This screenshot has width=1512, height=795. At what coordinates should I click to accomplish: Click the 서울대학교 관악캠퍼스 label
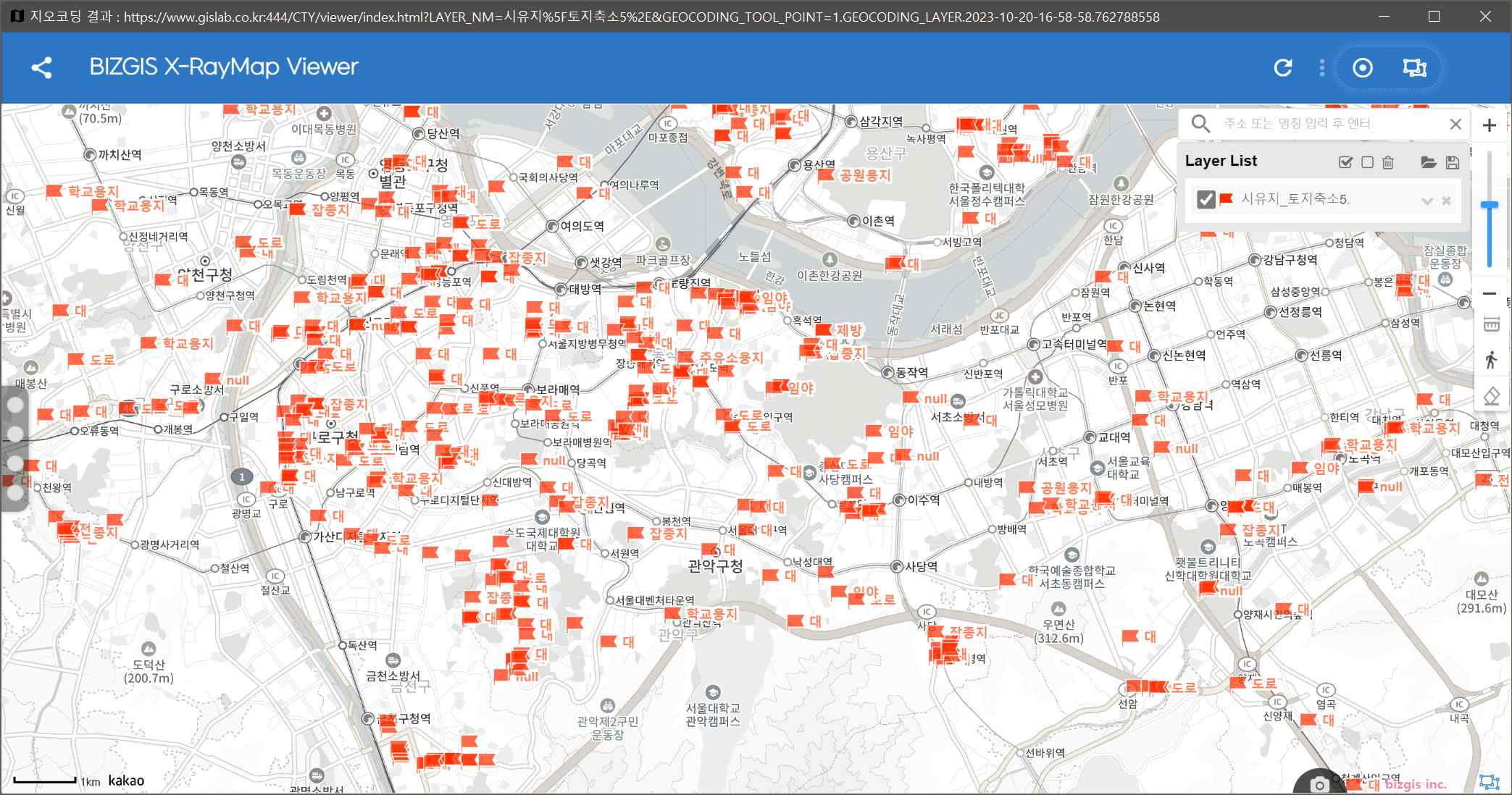pyautogui.click(x=713, y=715)
